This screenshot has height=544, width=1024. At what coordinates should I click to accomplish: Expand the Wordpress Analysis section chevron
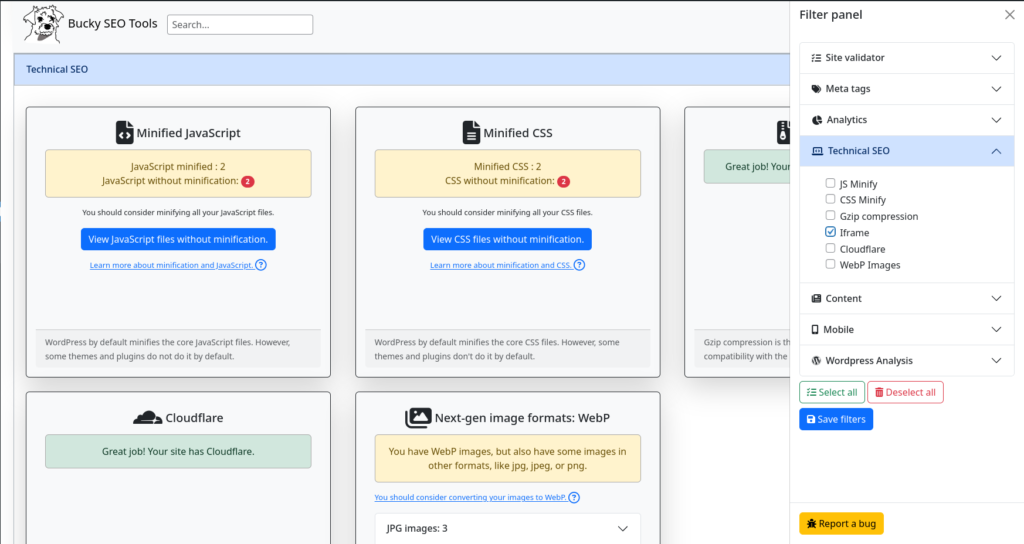(996, 360)
